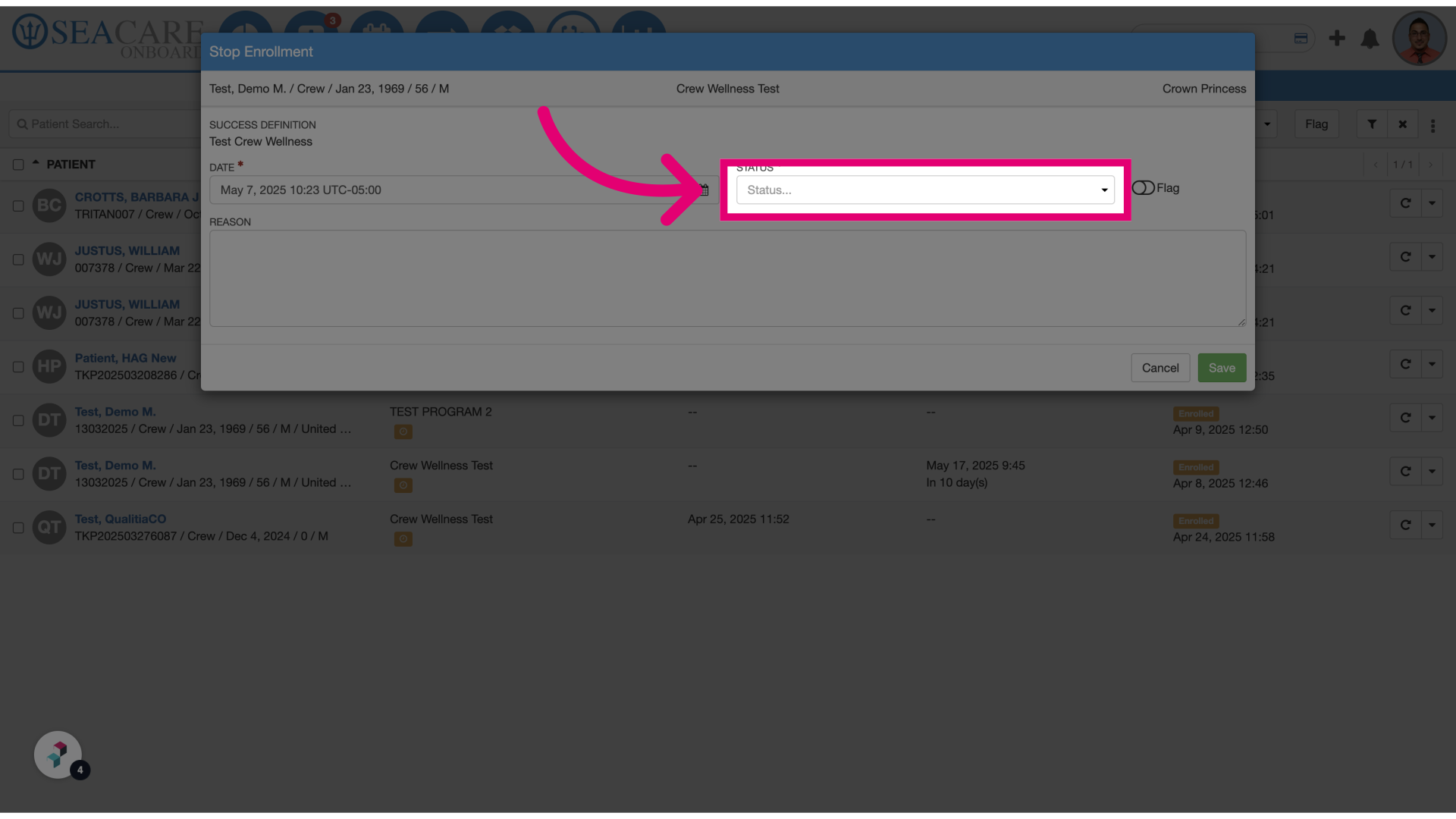Open the Status dropdown

tap(925, 190)
